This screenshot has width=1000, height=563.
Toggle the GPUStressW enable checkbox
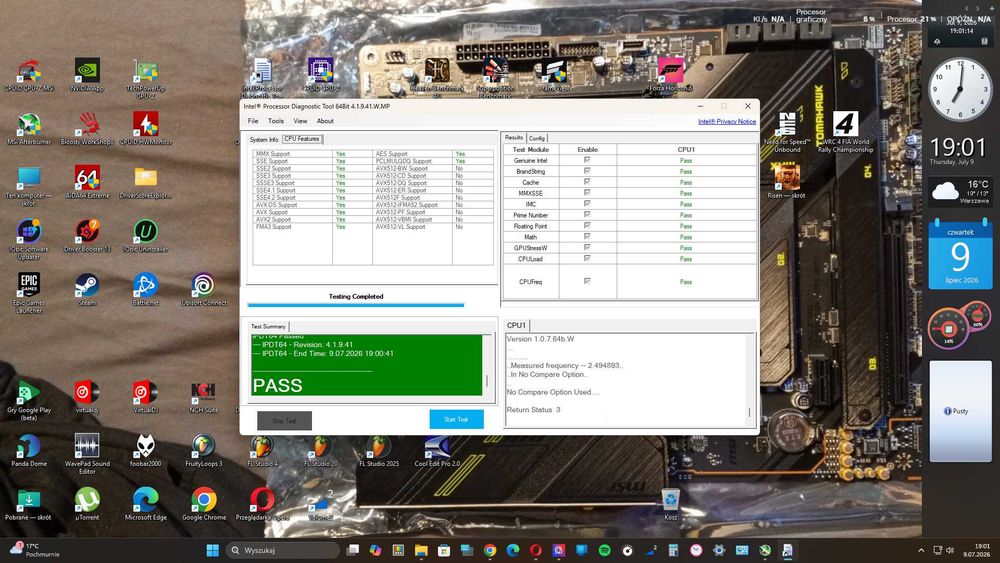(x=587, y=247)
